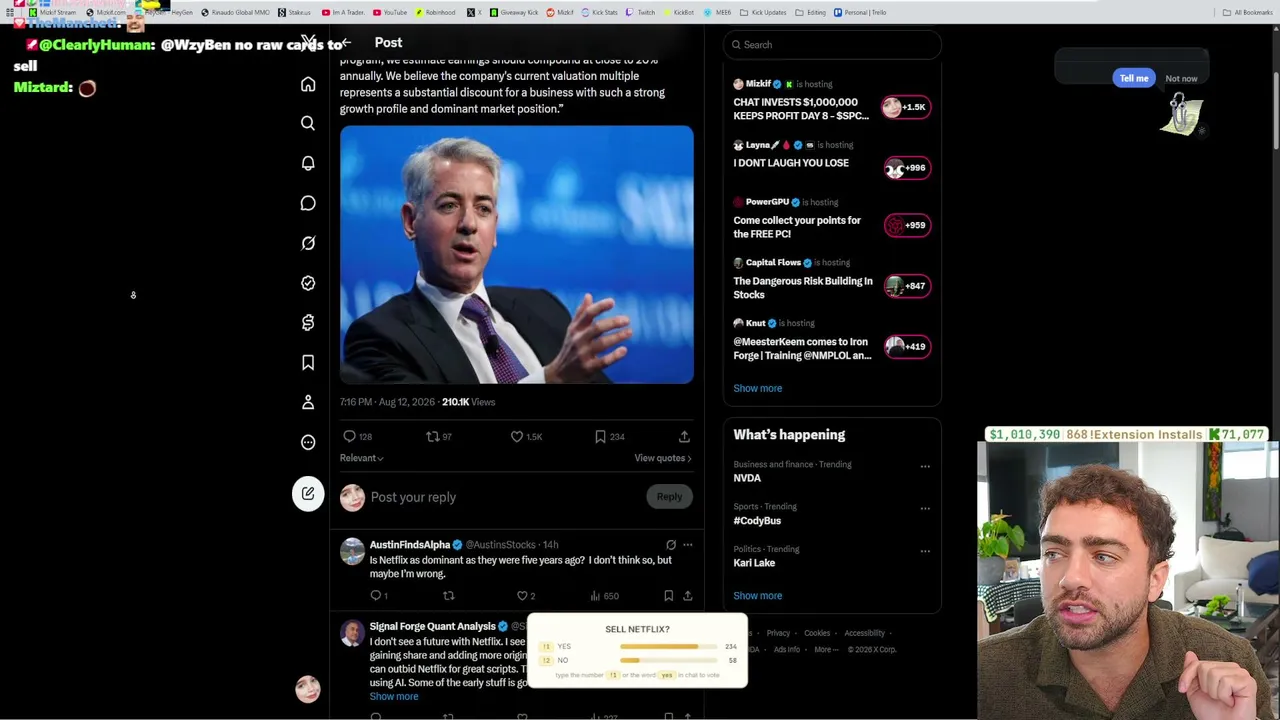The image size is (1280, 720).
Task: Open the Robinhood bookmark
Action: tap(434, 12)
